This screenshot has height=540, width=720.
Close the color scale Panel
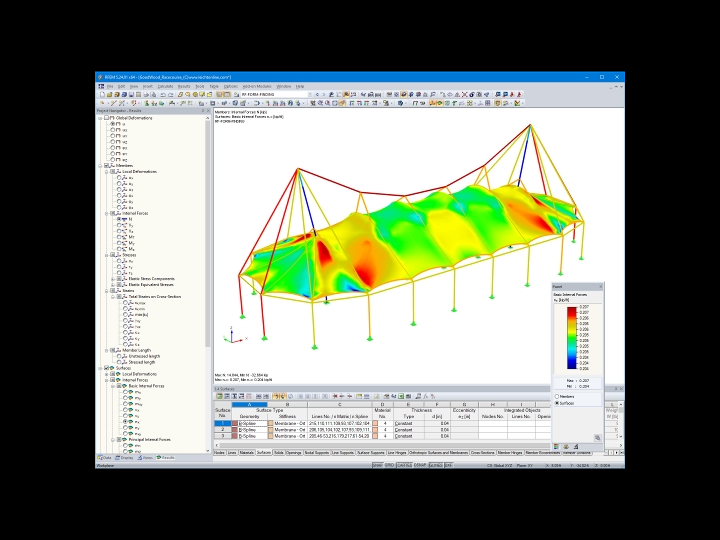600,287
